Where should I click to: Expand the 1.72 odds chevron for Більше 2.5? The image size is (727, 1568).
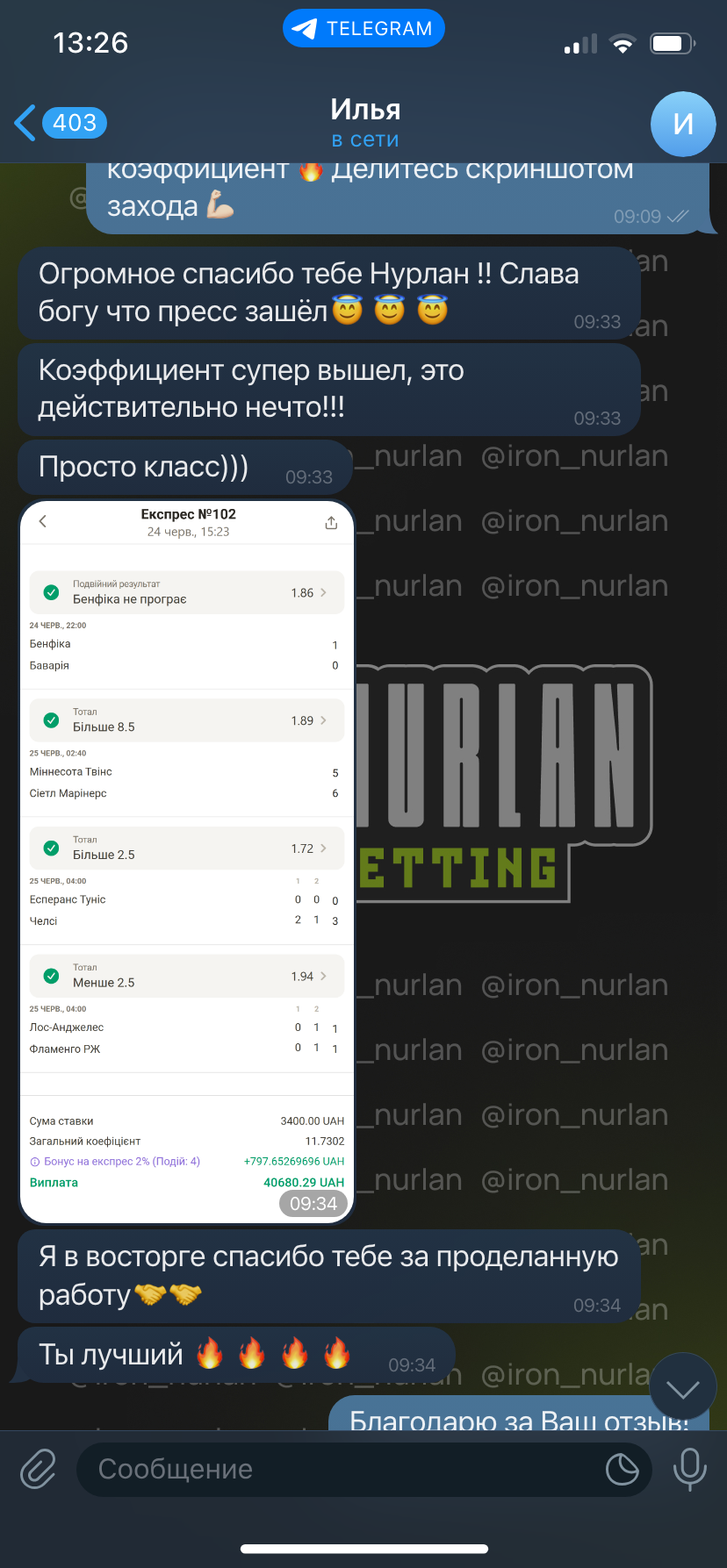click(x=324, y=848)
